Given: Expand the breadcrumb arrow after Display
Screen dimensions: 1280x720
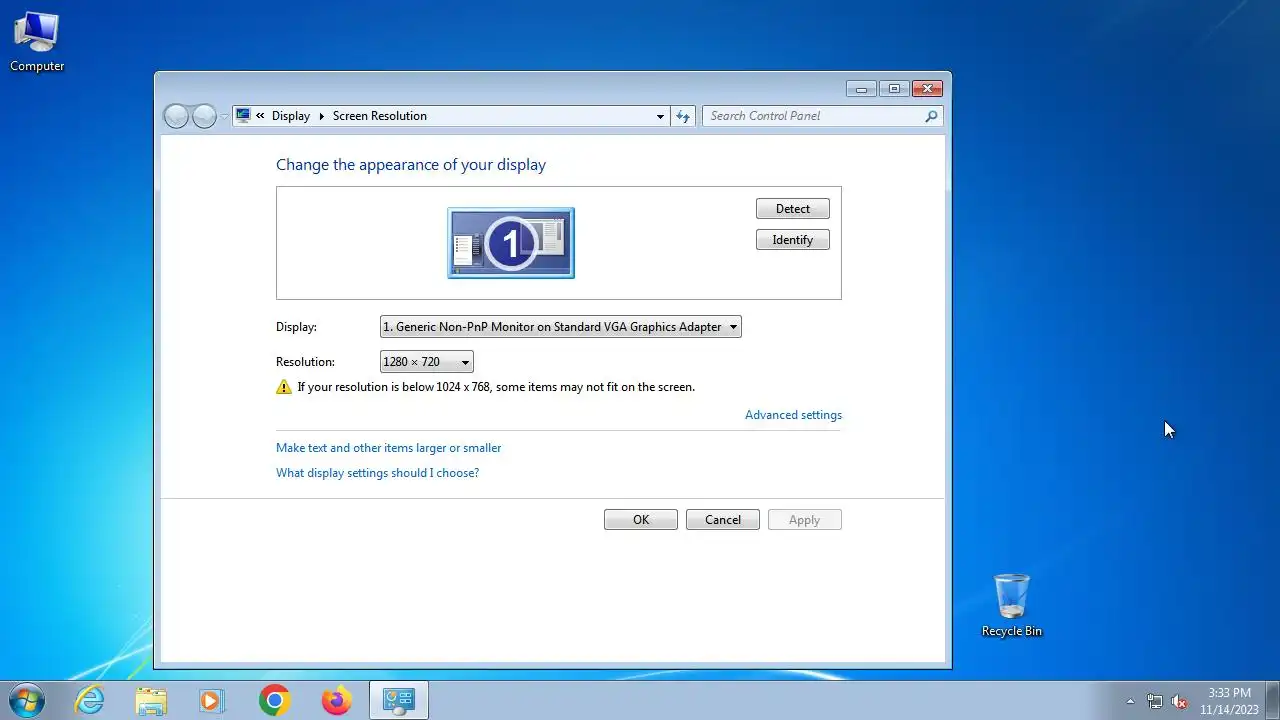Looking at the screenshot, I should pyautogui.click(x=322, y=116).
